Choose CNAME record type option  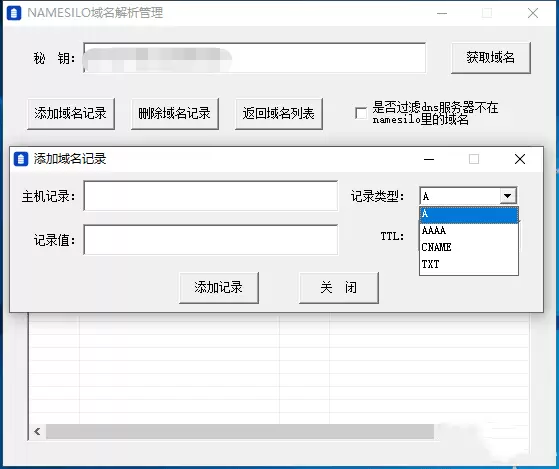pyautogui.click(x=469, y=247)
